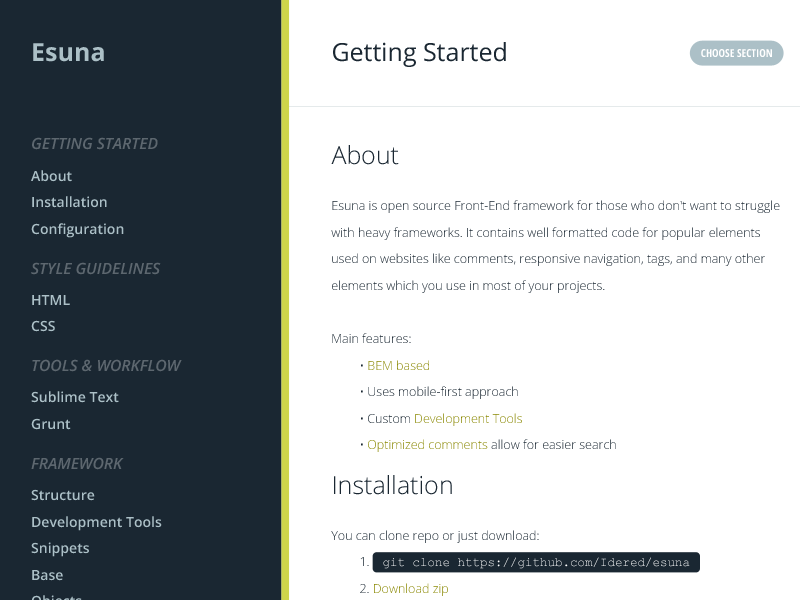Click the Optimized comments link

click(x=427, y=444)
